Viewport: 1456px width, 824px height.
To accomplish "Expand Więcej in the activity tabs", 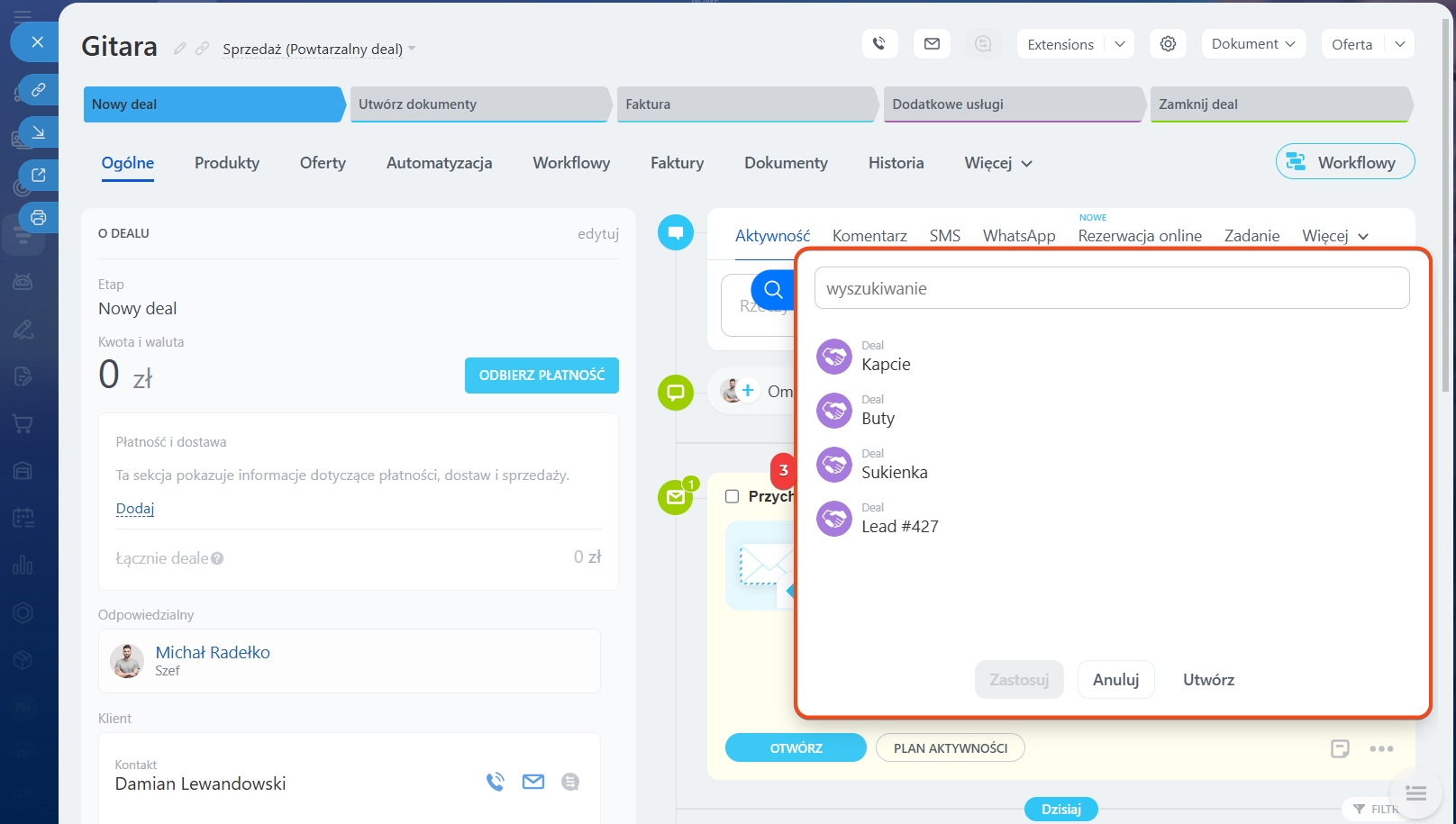I will coord(1335,236).
